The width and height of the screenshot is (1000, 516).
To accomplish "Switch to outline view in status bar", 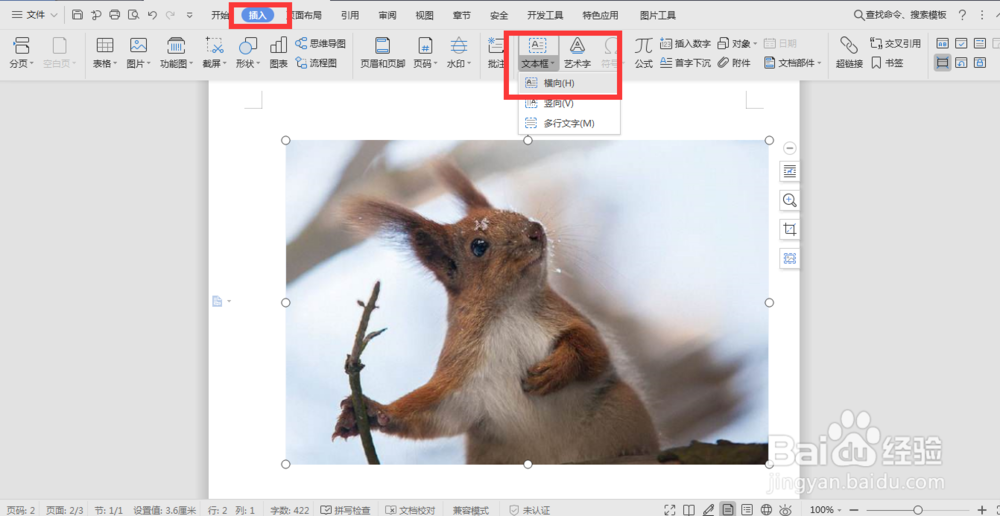I will point(747,510).
